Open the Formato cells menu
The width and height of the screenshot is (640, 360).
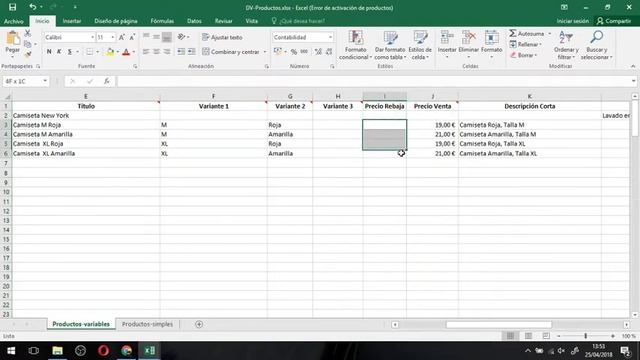tap(491, 44)
